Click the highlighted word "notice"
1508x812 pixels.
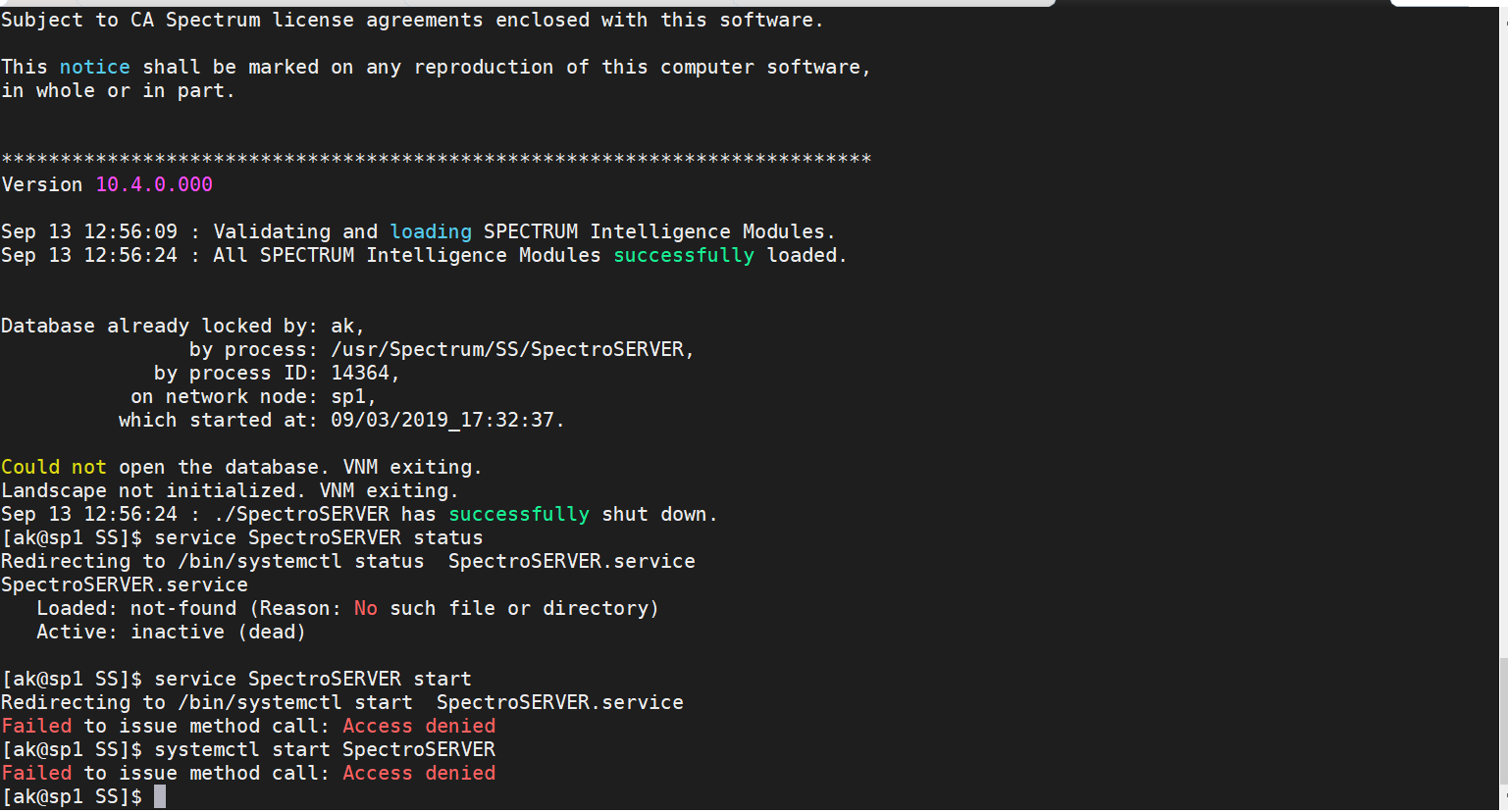[95, 67]
